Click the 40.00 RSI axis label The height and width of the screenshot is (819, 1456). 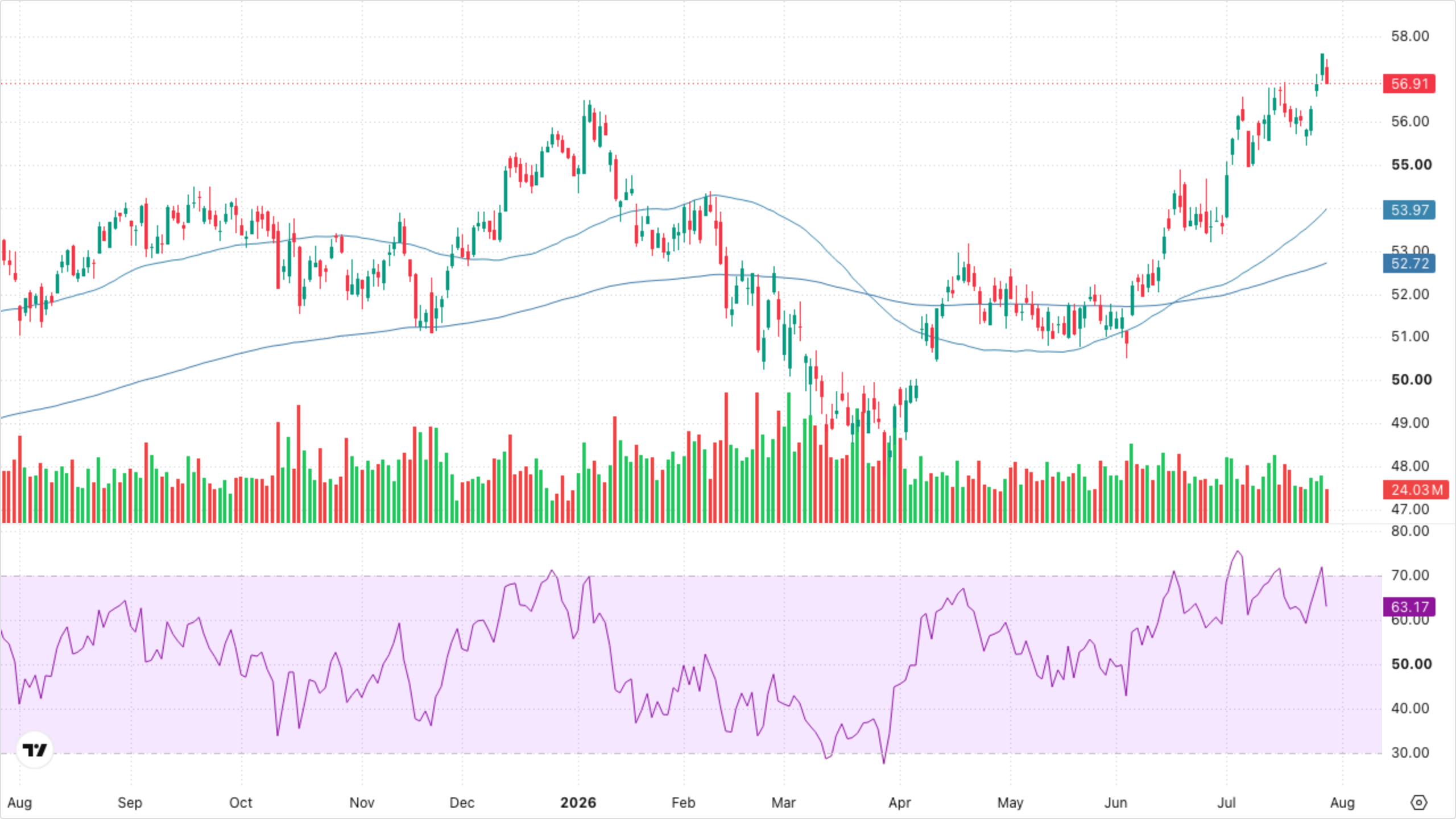tap(1410, 709)
